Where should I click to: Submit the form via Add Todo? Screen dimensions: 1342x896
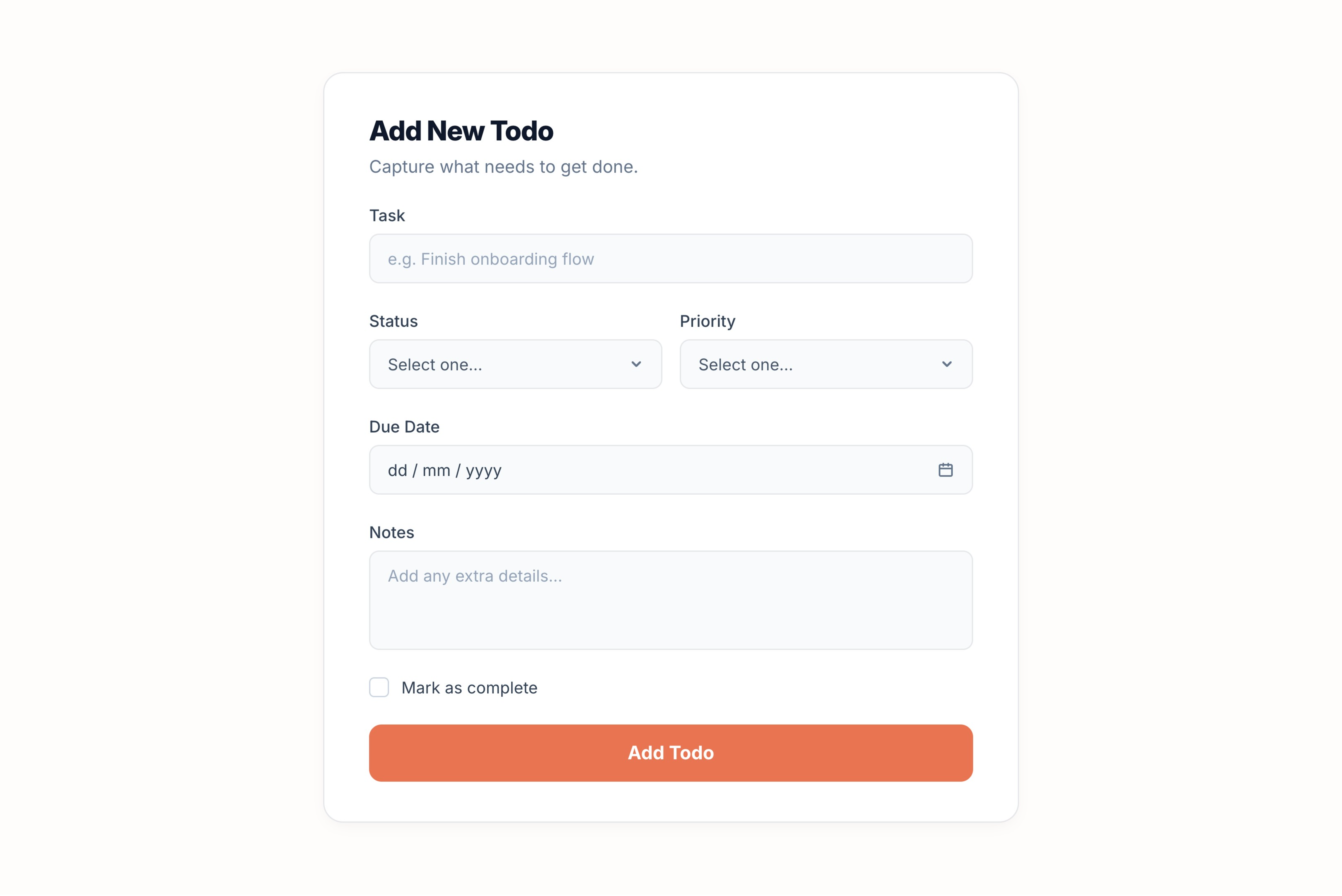tap(670, 753)
